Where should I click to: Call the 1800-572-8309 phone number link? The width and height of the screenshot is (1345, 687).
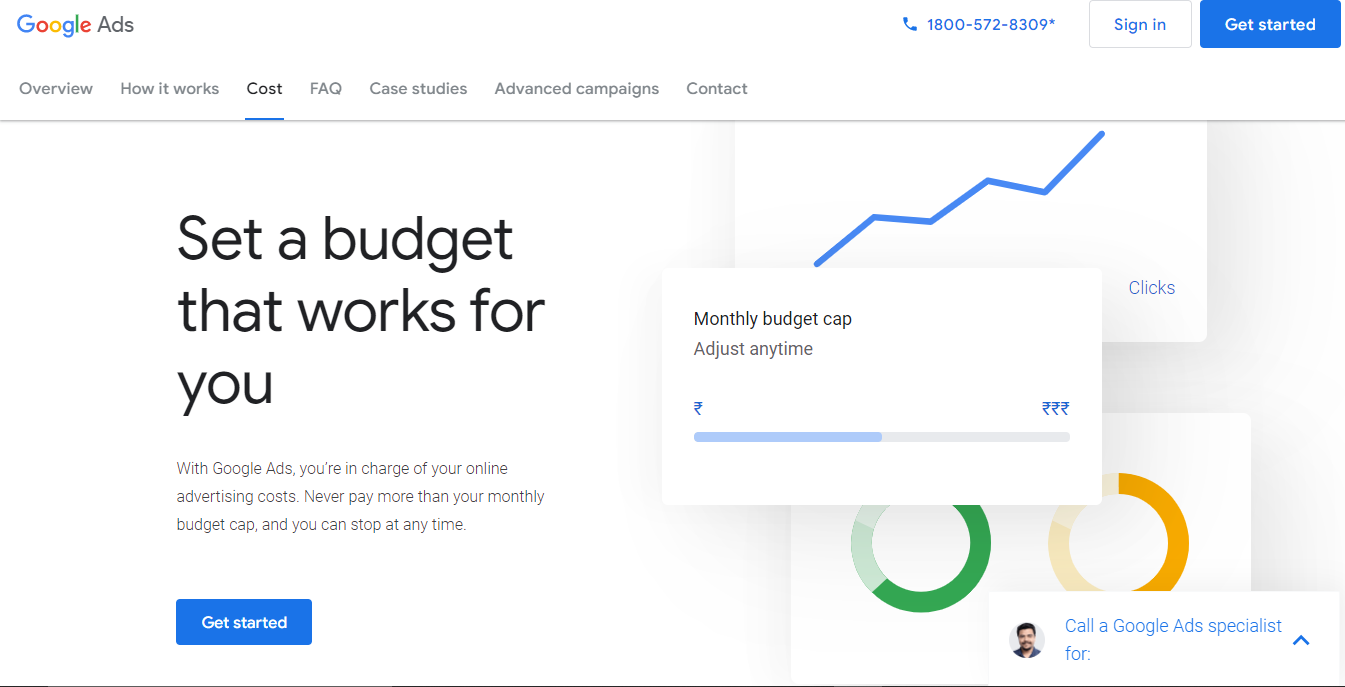[x=990, y=24]
